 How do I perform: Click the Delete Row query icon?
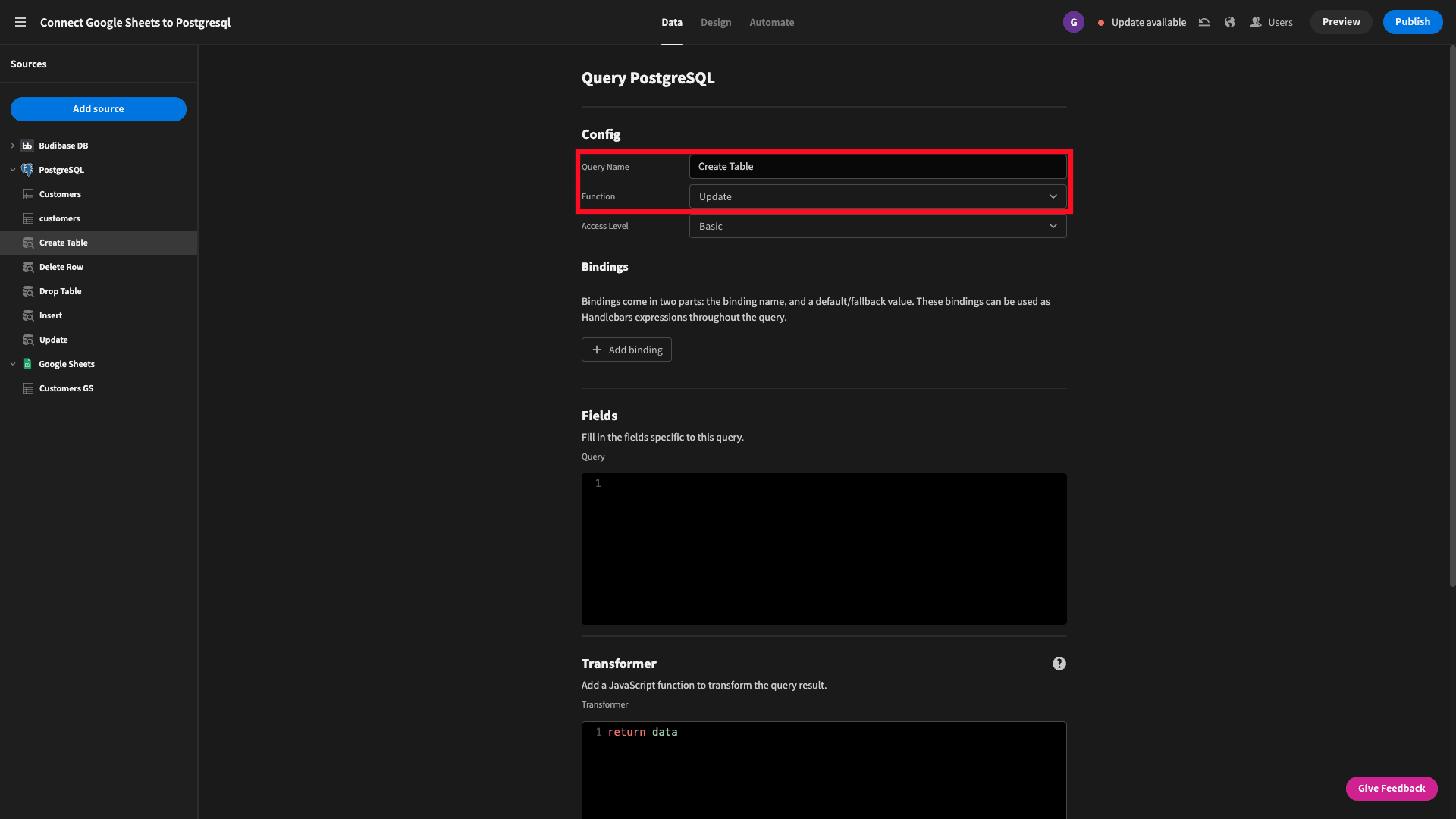point(29,267)
